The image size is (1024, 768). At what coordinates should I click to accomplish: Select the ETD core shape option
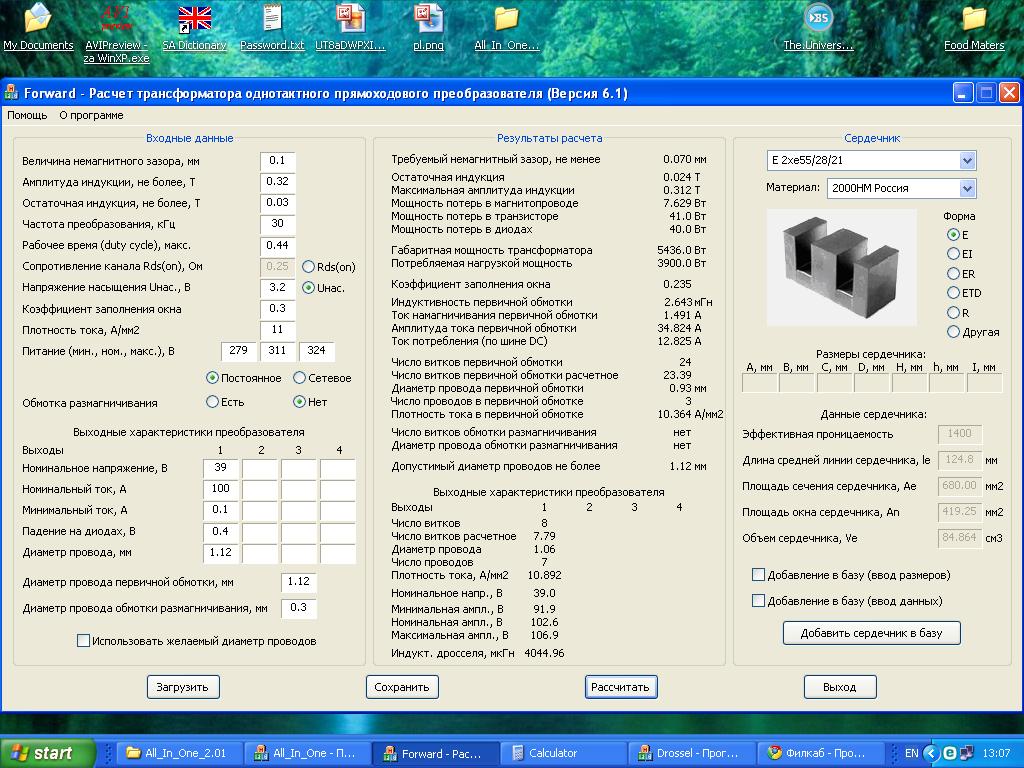pyautogui.click(x=953, y=293)
